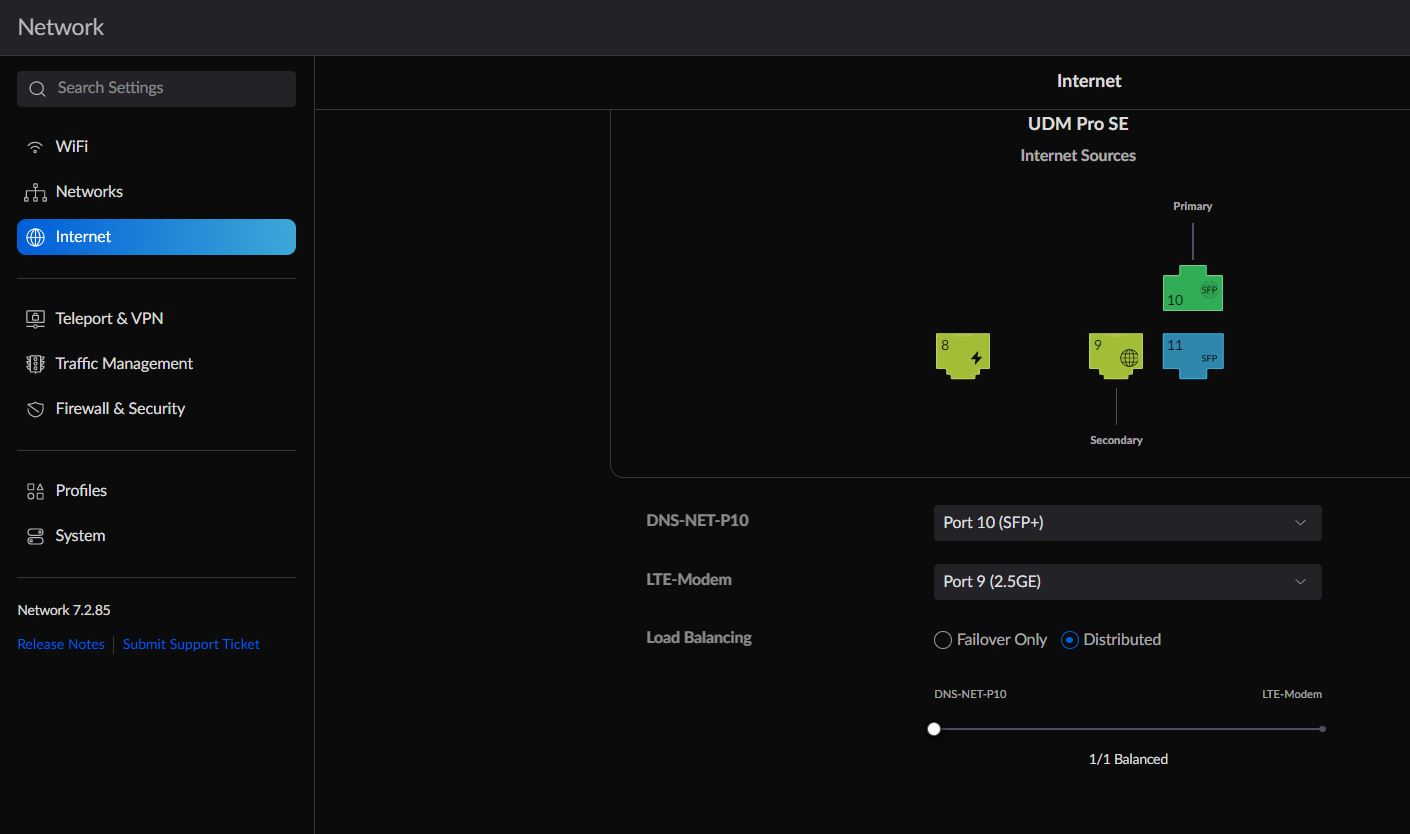Click the Load Balancing label
This screenshot has height=834, width=1410.
pyautogui.click(x=699, y=638)
